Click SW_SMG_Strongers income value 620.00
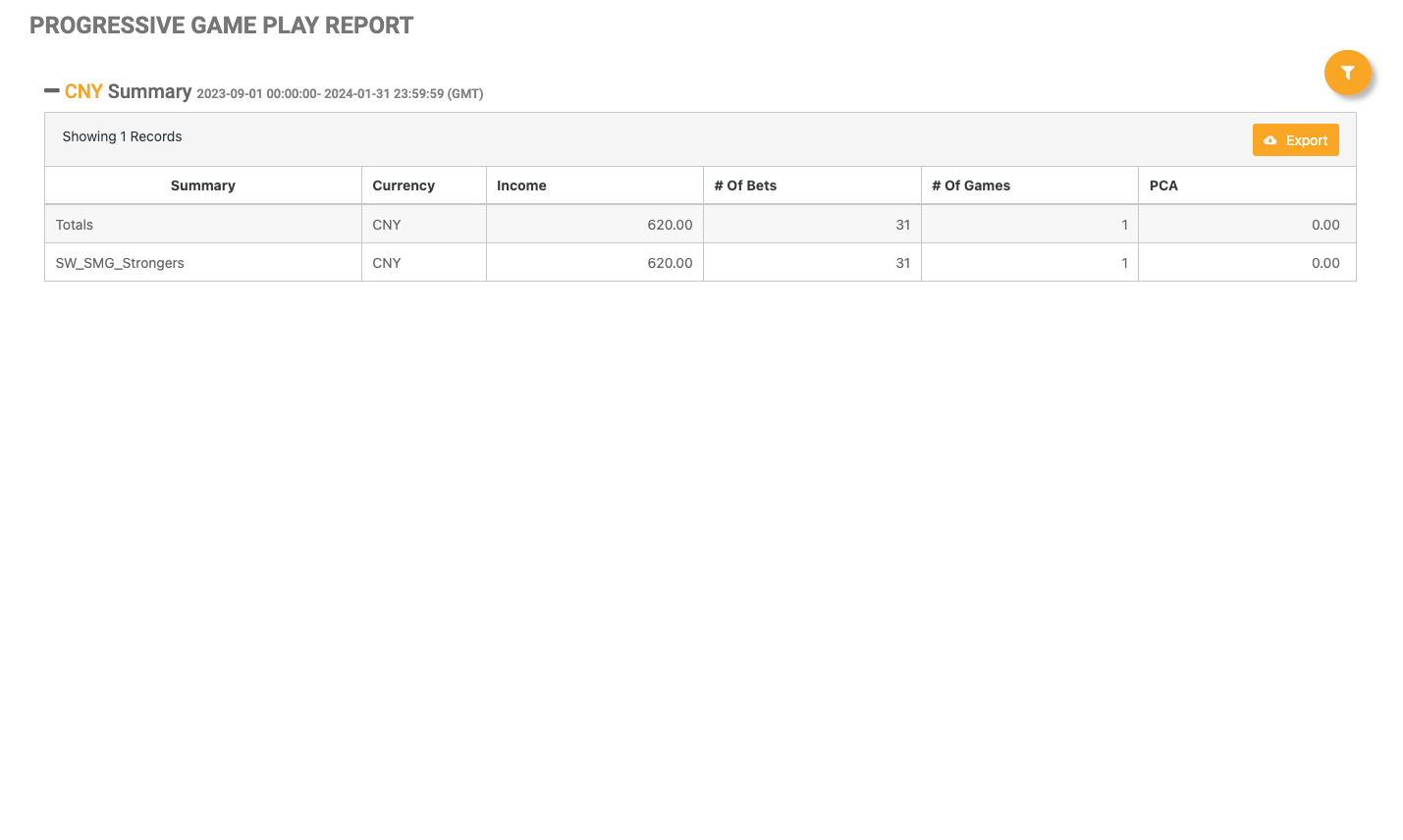The height and width of the screenshot is (840, 1403). click(x=670, y=263)
